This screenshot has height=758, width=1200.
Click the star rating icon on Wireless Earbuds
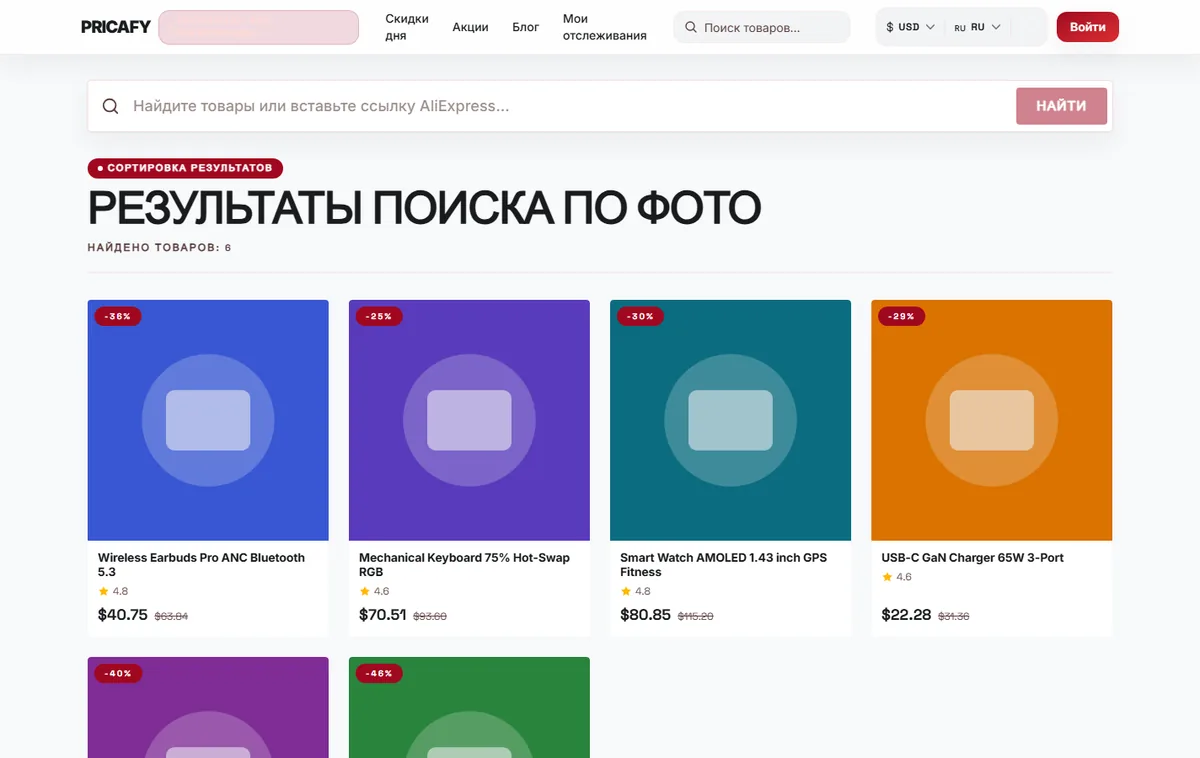[103, 591]
